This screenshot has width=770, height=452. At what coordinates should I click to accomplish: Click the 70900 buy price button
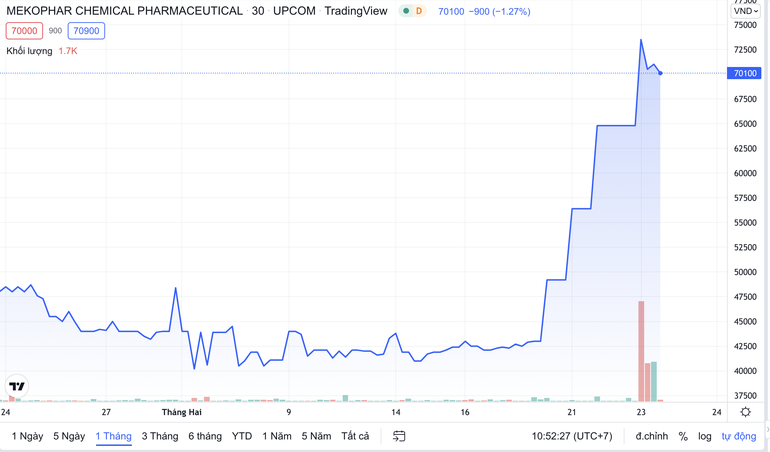tap(86, 31)
